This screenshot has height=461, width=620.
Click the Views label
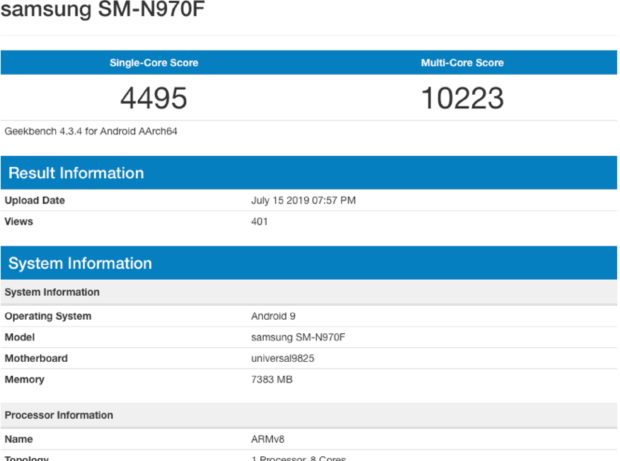(19, 221)
